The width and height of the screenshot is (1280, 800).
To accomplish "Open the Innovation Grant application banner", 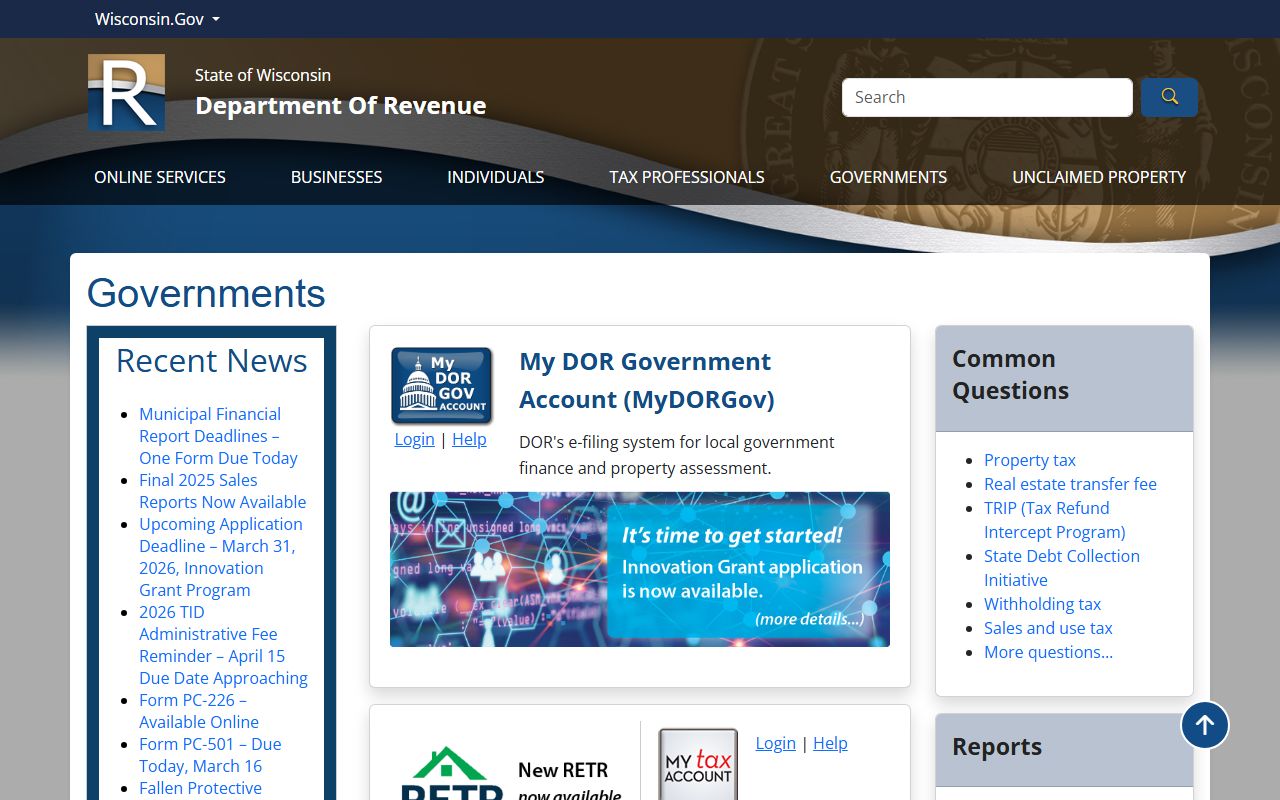I will click(x=640, y=569).
